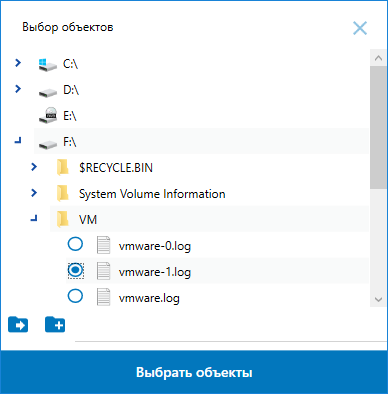
Task: Select the vmware.log radio button
Action: pos(75,296)
